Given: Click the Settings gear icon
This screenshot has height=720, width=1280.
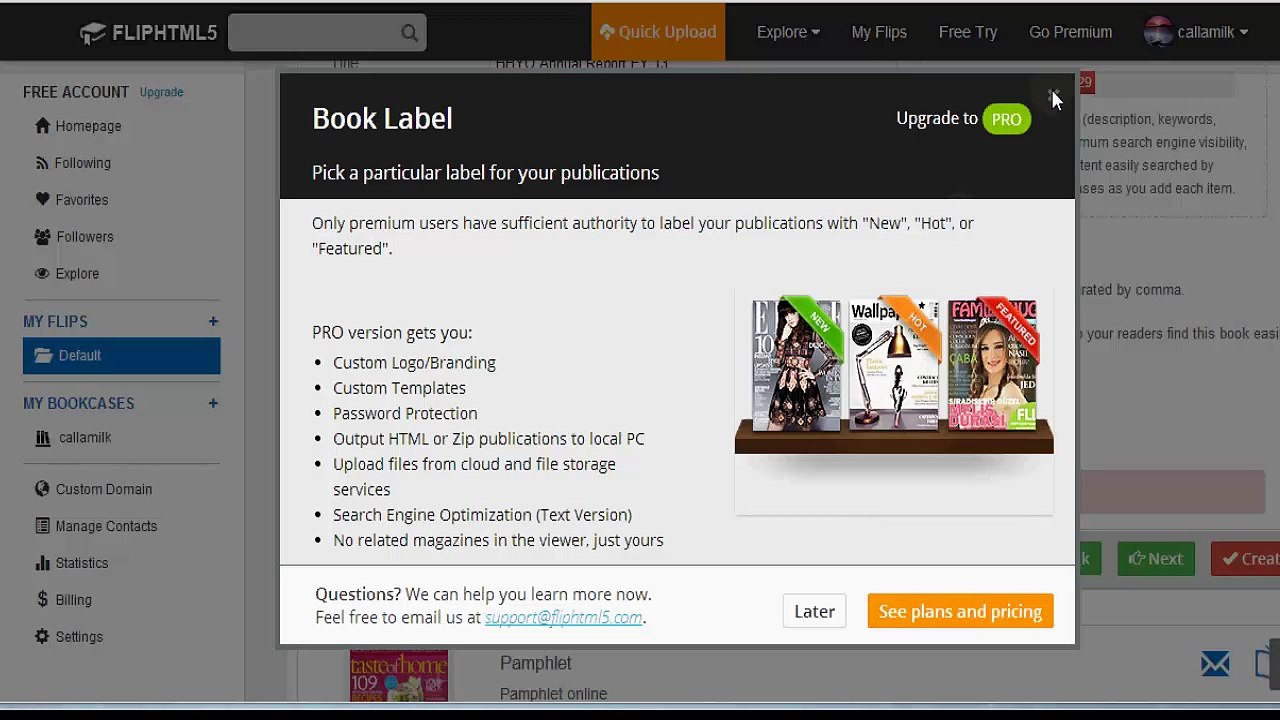Looking at the screenshot, I should click(42, 636).
